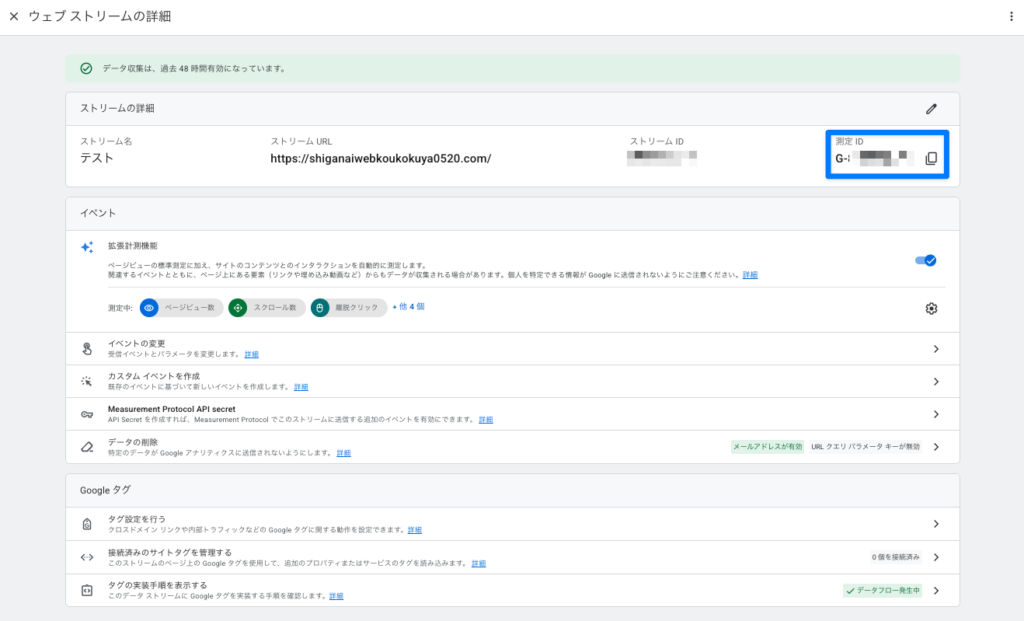
Task: Expand the カスタム イベントを作成 row chevron
Action: pyautogui.click(x=936, y=381)
